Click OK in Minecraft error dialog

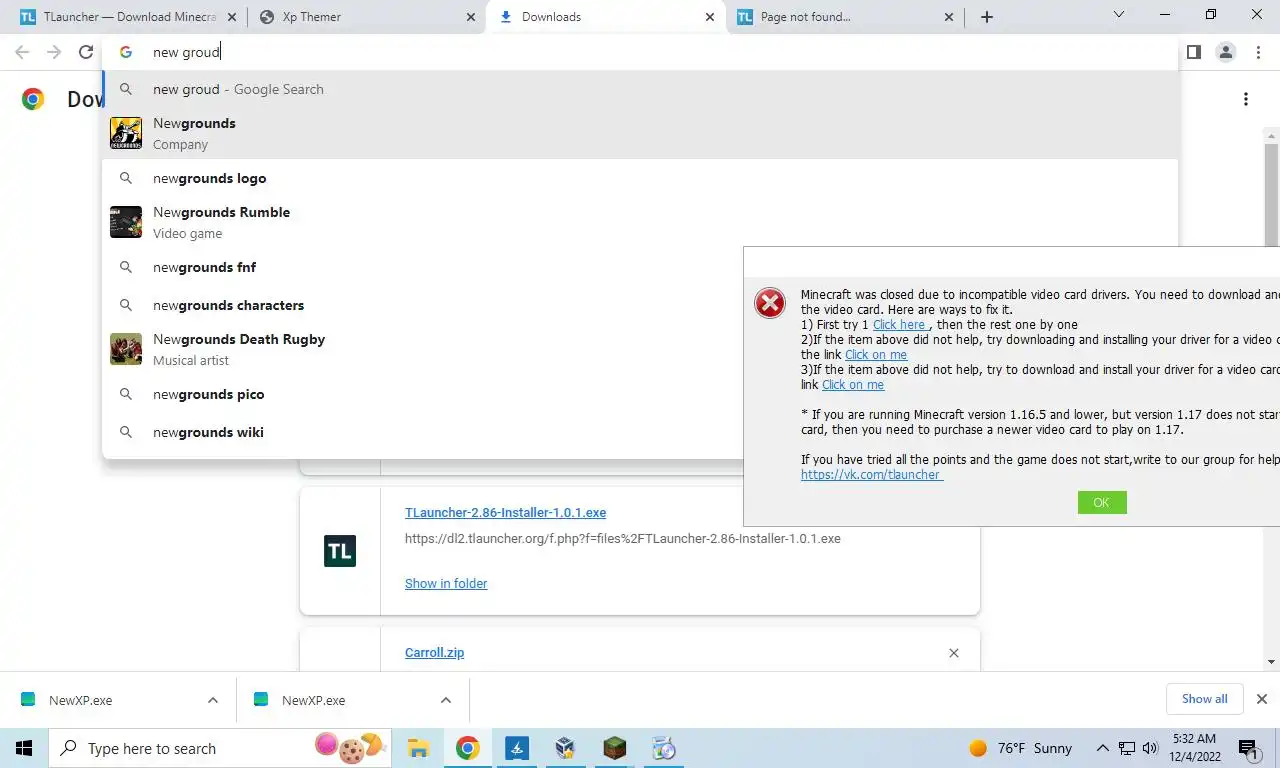pyautogui.click(x=1102, y=502)
